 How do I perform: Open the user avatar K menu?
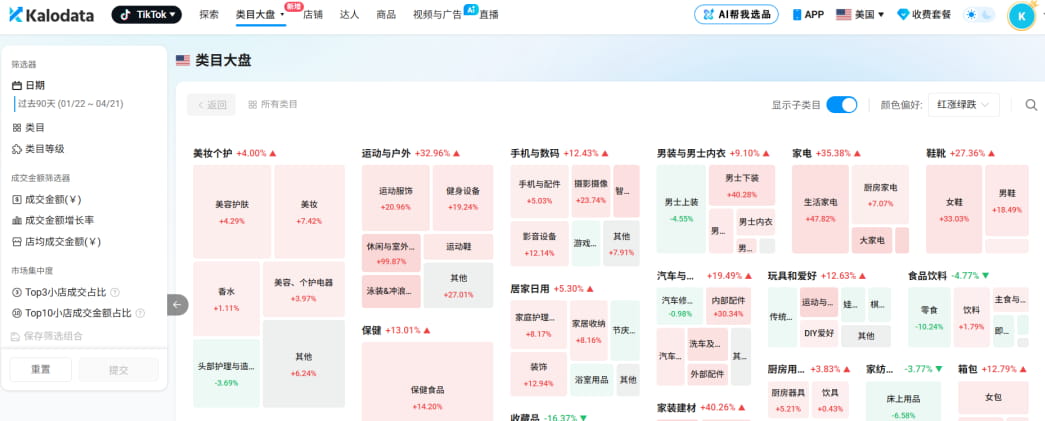pos(1022,16)
